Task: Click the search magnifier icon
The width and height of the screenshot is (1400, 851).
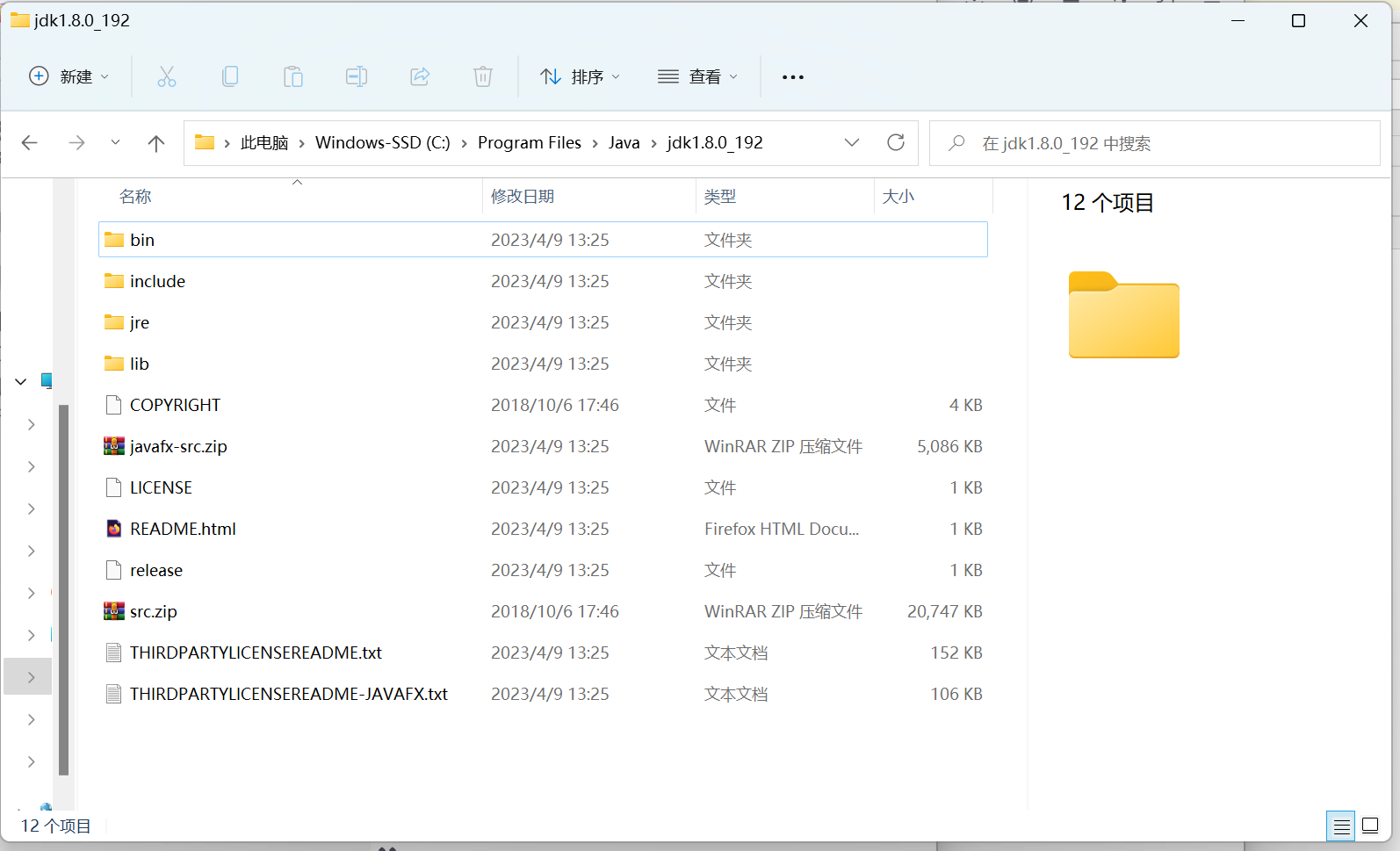Action: point(957,143)
